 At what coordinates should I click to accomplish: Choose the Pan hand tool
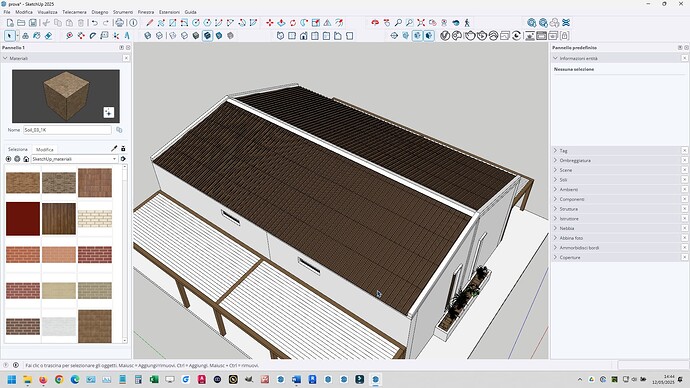pyautogui.click(x=386, y=23)
